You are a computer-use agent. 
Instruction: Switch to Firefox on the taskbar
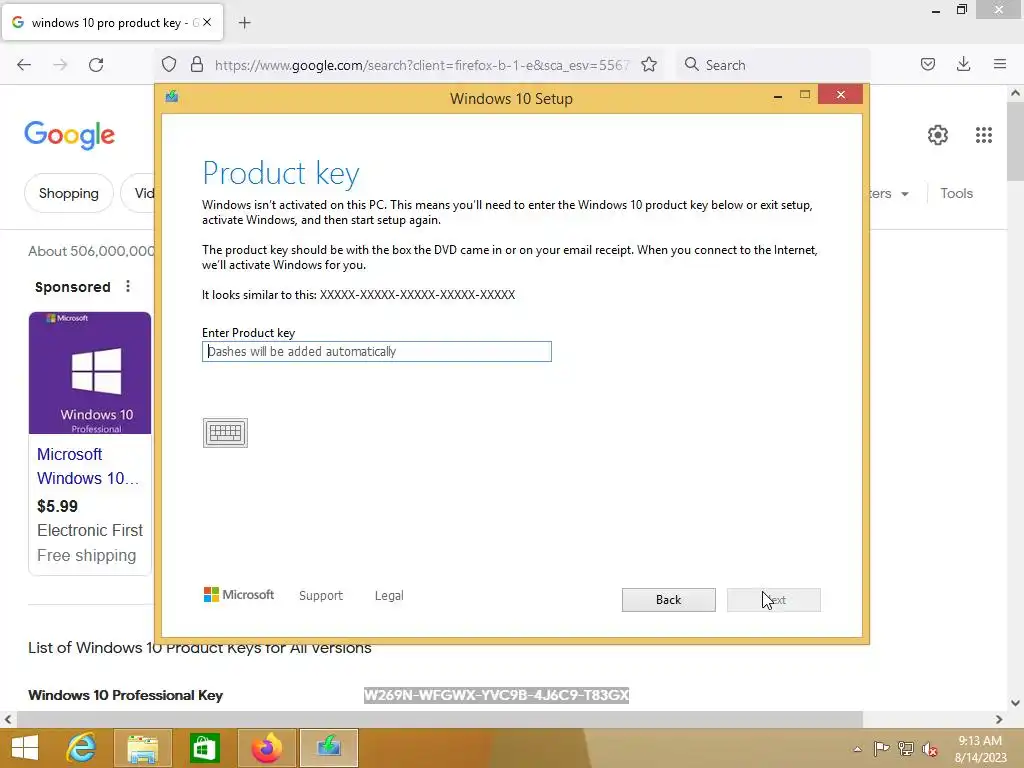(x=266, y=748)
